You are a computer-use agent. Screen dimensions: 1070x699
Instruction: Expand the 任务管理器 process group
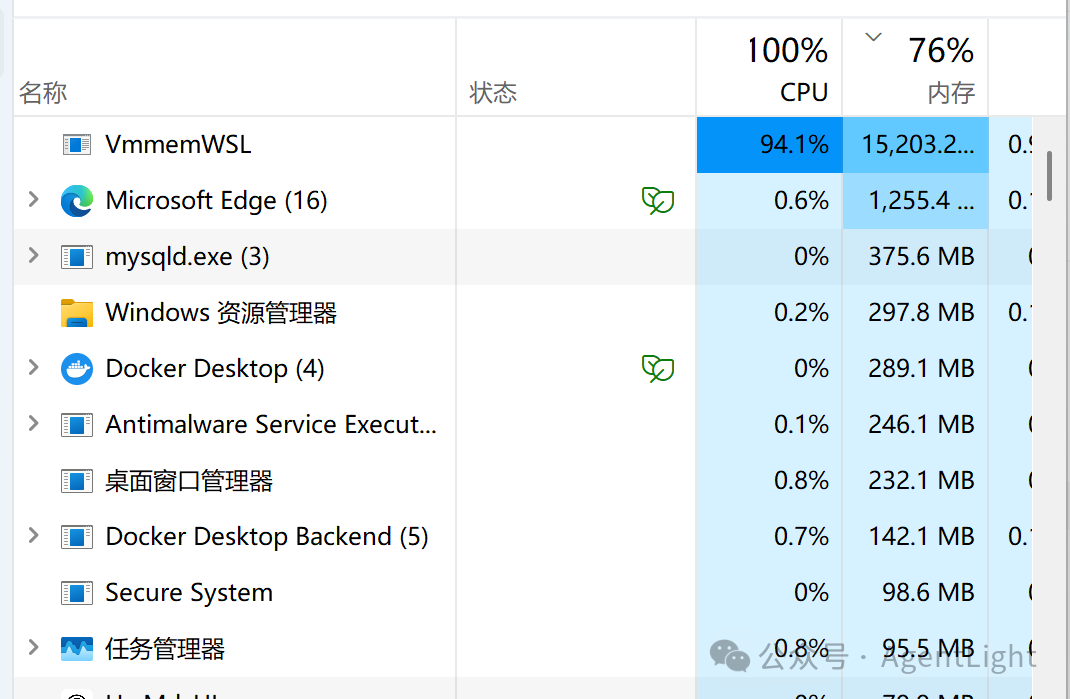[x=33, y=647]
